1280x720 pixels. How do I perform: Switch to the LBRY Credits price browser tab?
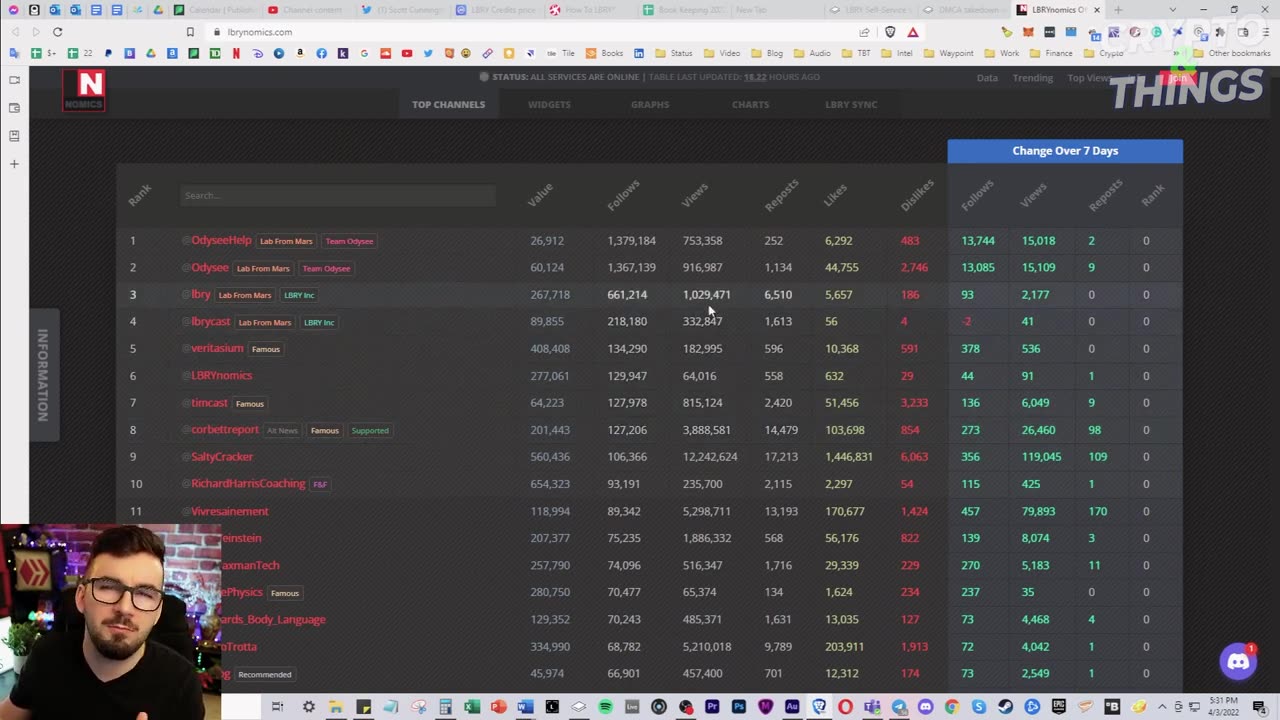click(496, 10)
